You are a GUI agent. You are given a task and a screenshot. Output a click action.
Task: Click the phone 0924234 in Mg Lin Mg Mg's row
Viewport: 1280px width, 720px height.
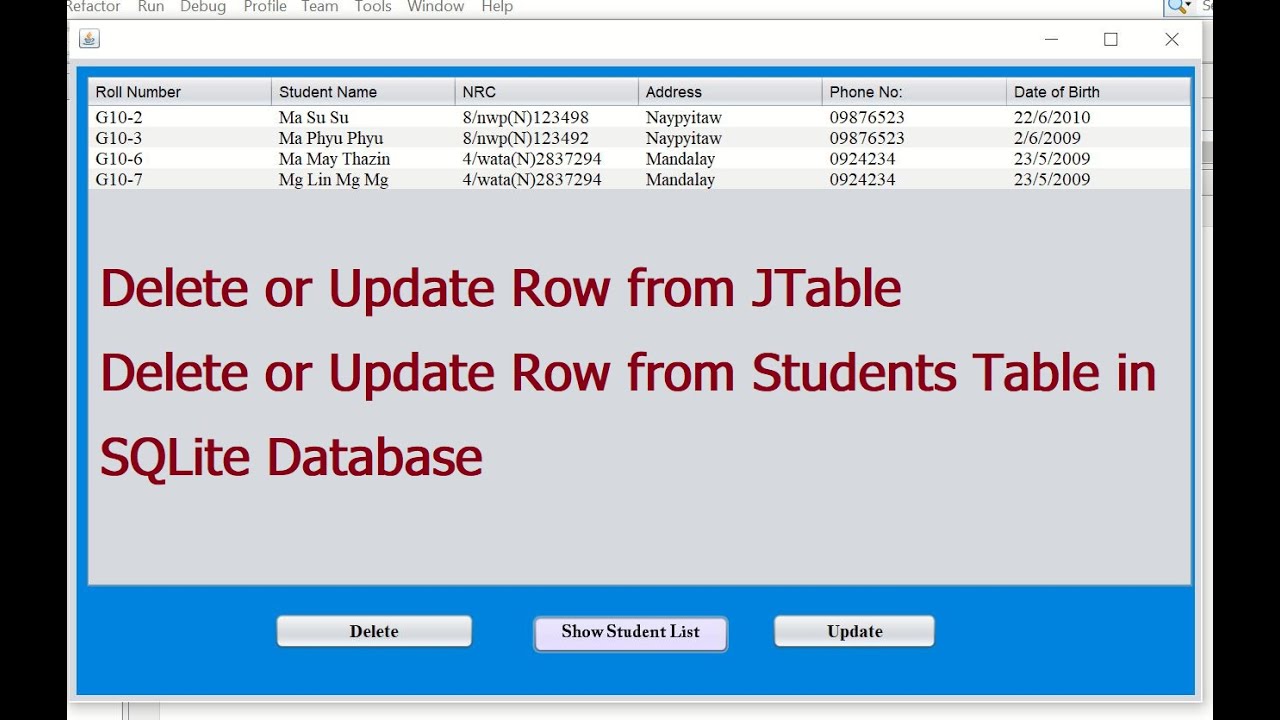pos(914,180)
